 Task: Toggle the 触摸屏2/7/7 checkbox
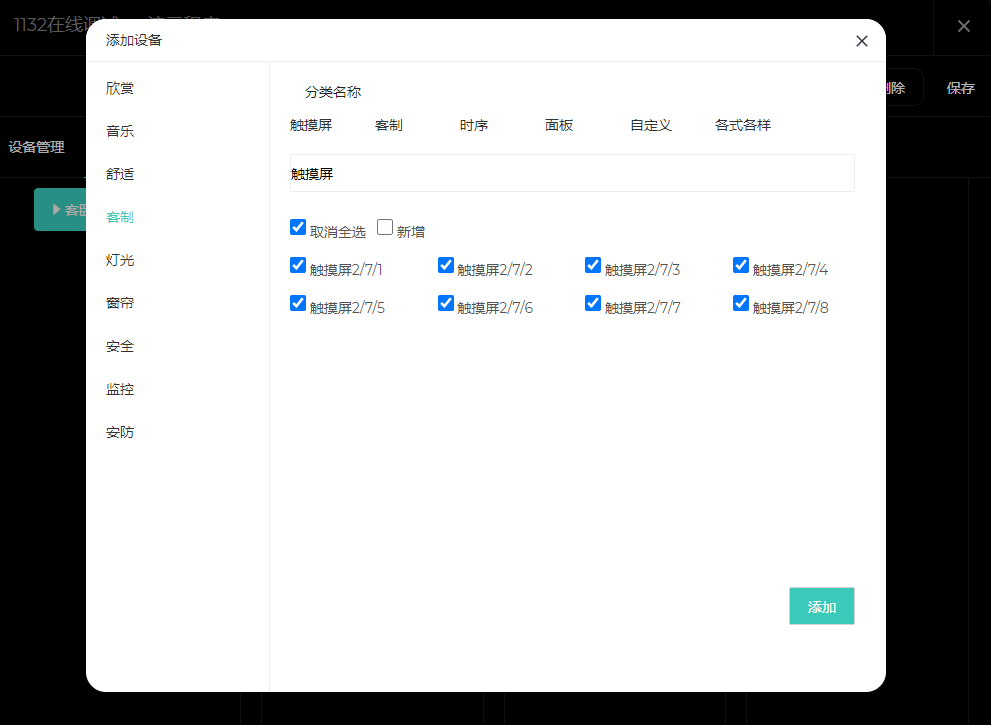tap(593, 304)
